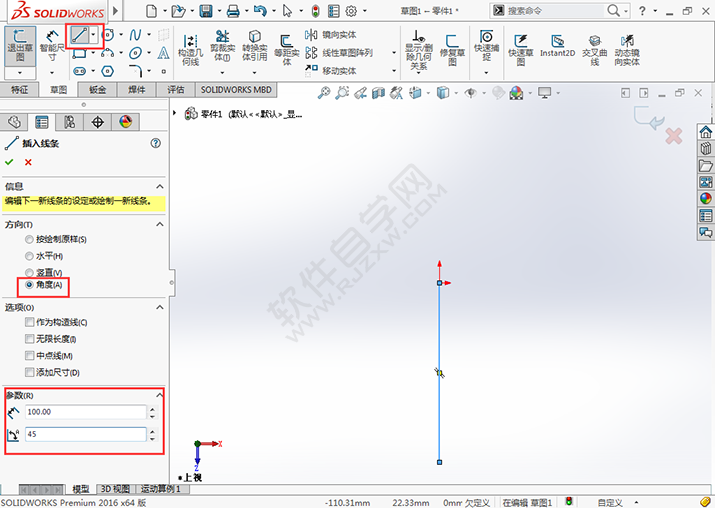Click Offset Entities (等距实体) tool
Viewport: 715px width, 508px height.
[286, 50]
